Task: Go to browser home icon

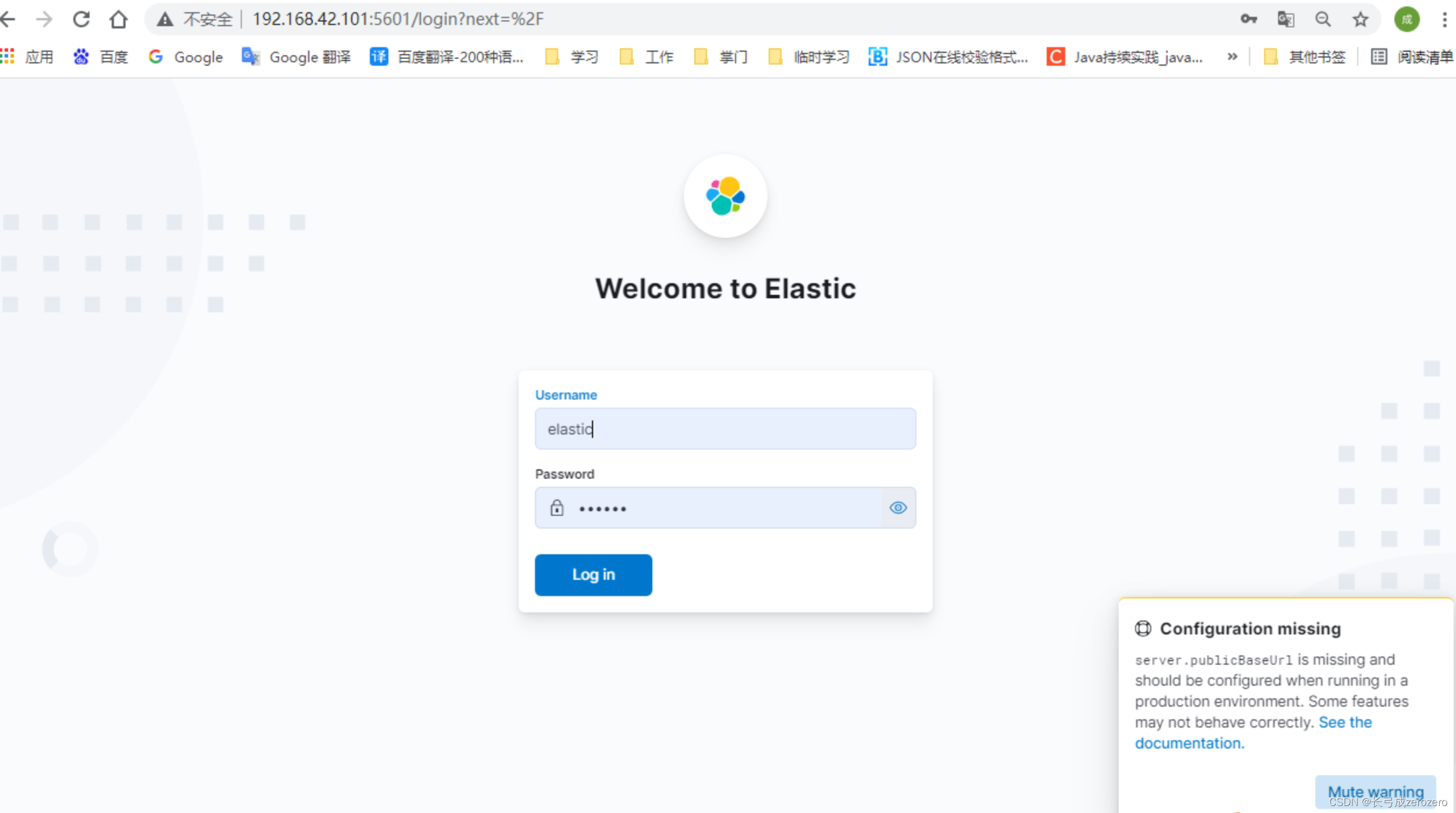Action: point(118,19)
